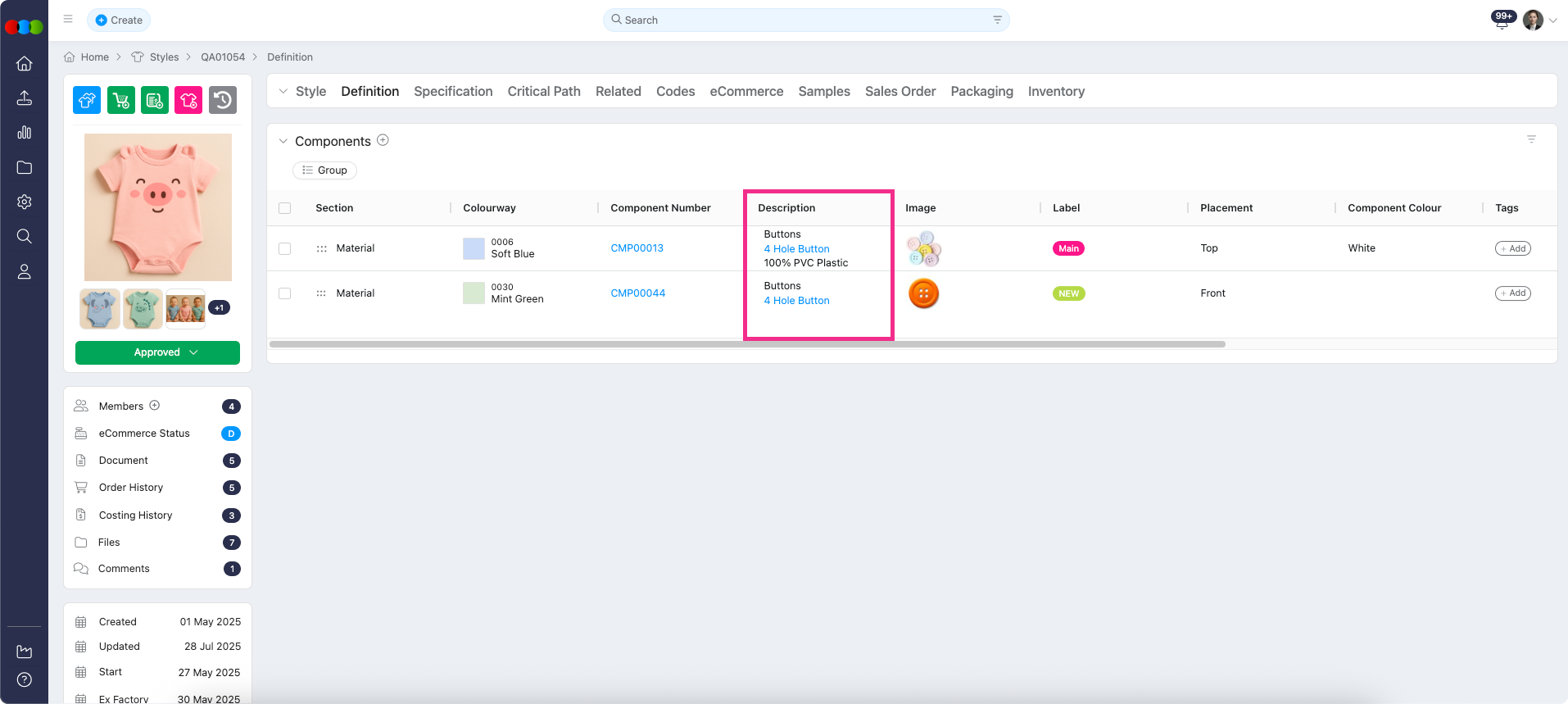This screenshot has height=704, width=1568.
Task: Open the Critical Path tab
Action: click(x=544, y=92)
